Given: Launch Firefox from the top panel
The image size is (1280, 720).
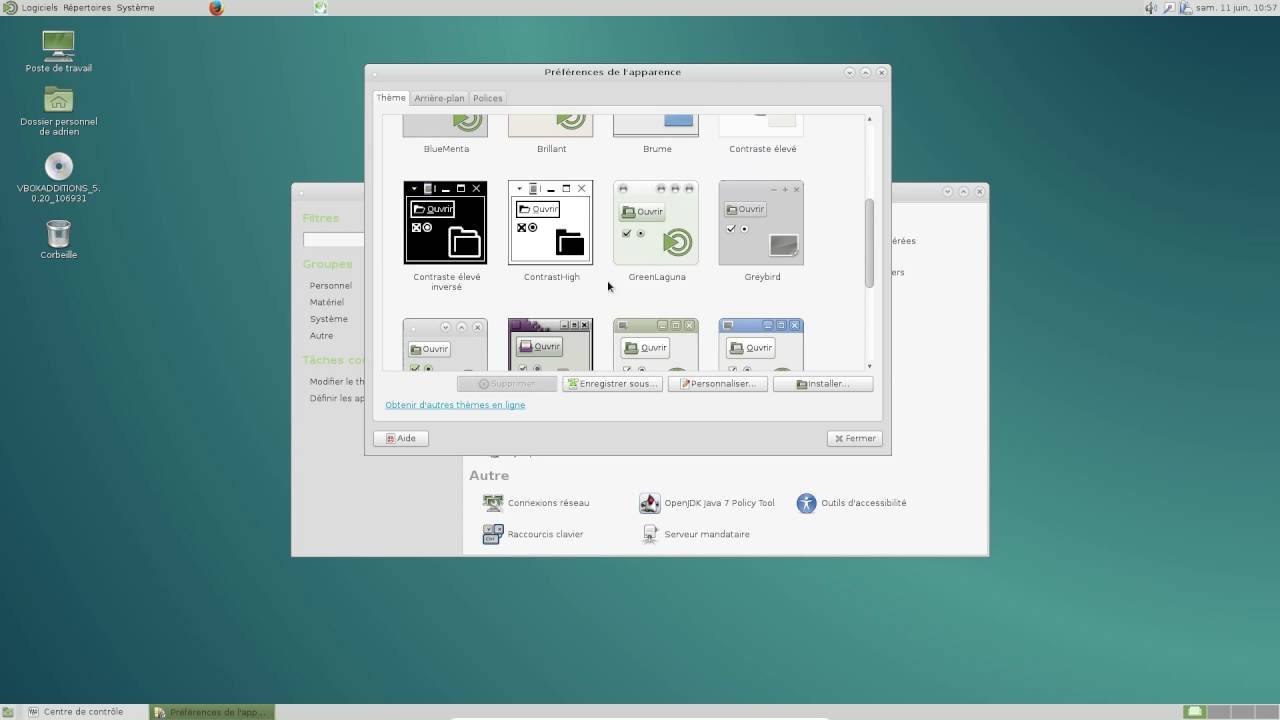Looking at the screenshot, I should pos(216,8).
